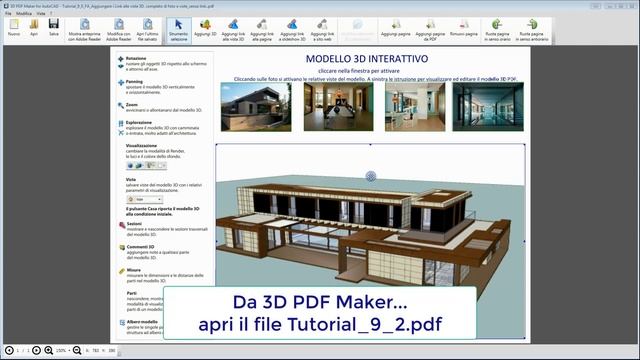The image size is (640, 360).
Task: Click Aggiungi pagina da PDF
Action: (x=430, y=30)
